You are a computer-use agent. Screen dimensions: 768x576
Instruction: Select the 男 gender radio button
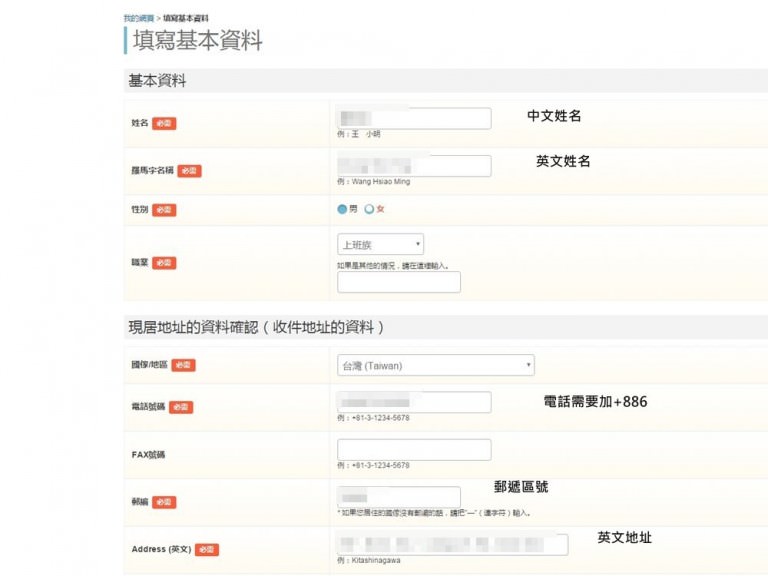point(342,209)
